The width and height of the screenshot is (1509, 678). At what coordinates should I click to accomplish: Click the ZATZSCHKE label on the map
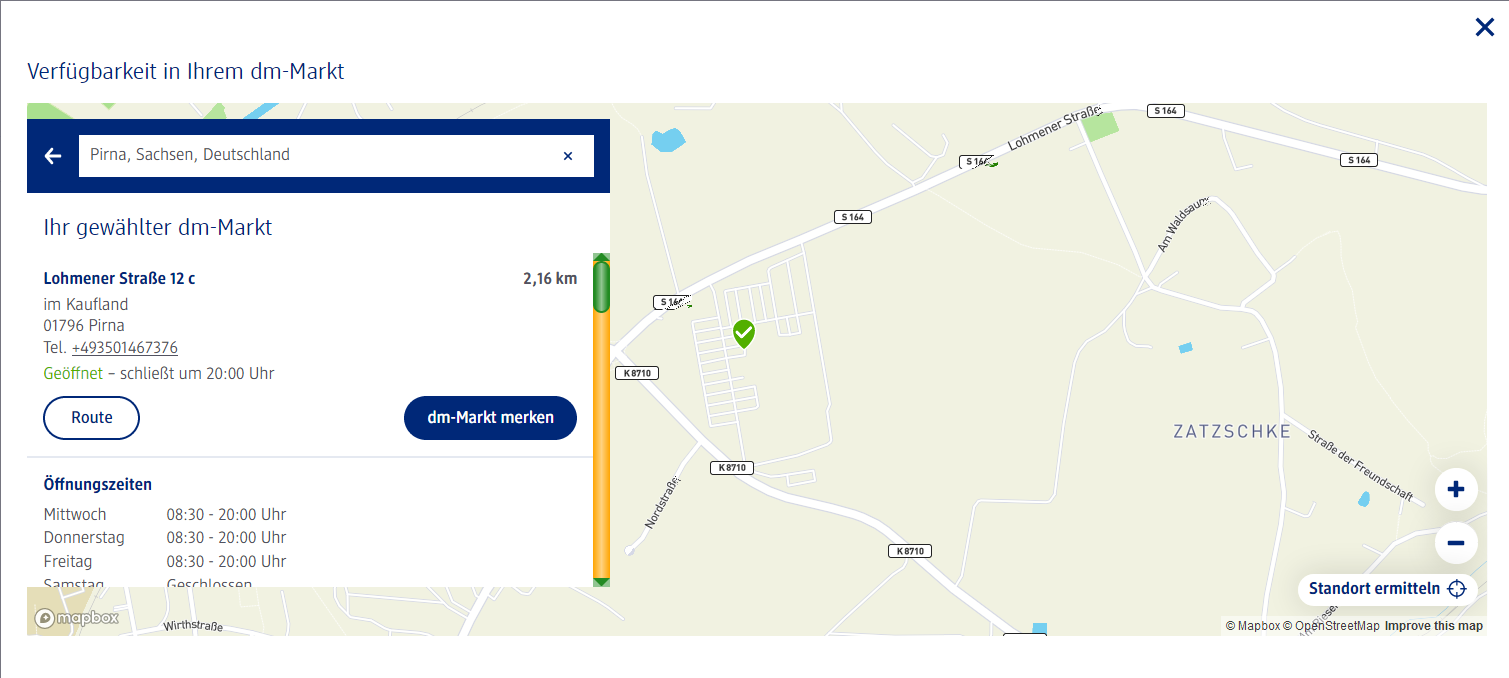click(1232, 432)
